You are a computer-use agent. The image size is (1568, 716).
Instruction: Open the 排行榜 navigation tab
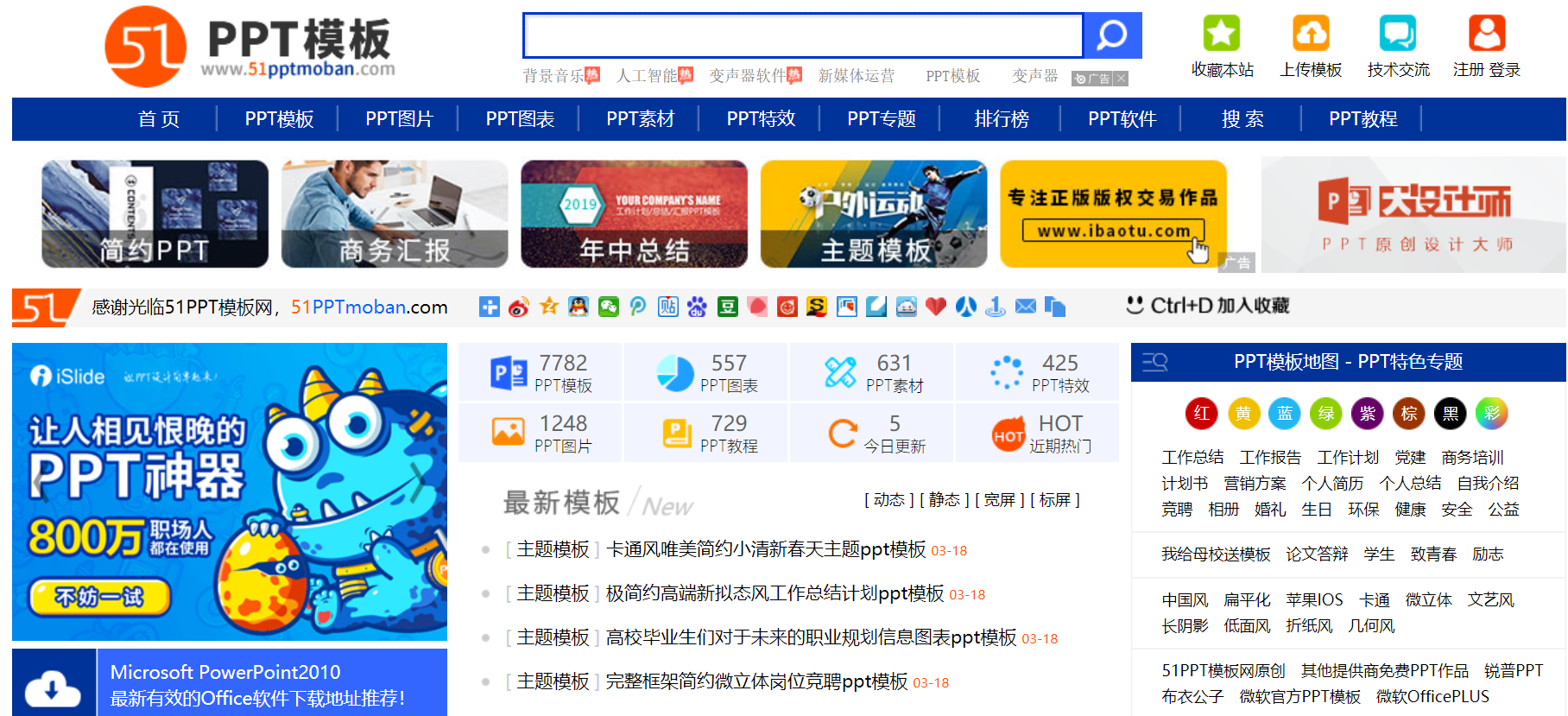coord(1002,119)
